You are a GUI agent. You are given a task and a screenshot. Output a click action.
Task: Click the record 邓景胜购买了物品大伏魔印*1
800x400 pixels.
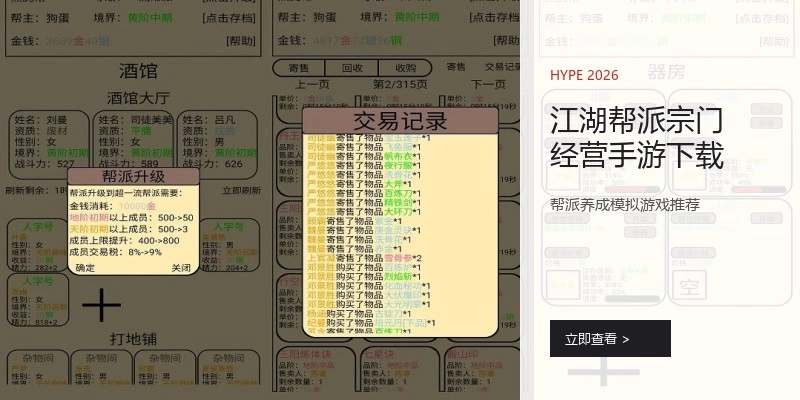pyautogui.click(x=369, y=295)
